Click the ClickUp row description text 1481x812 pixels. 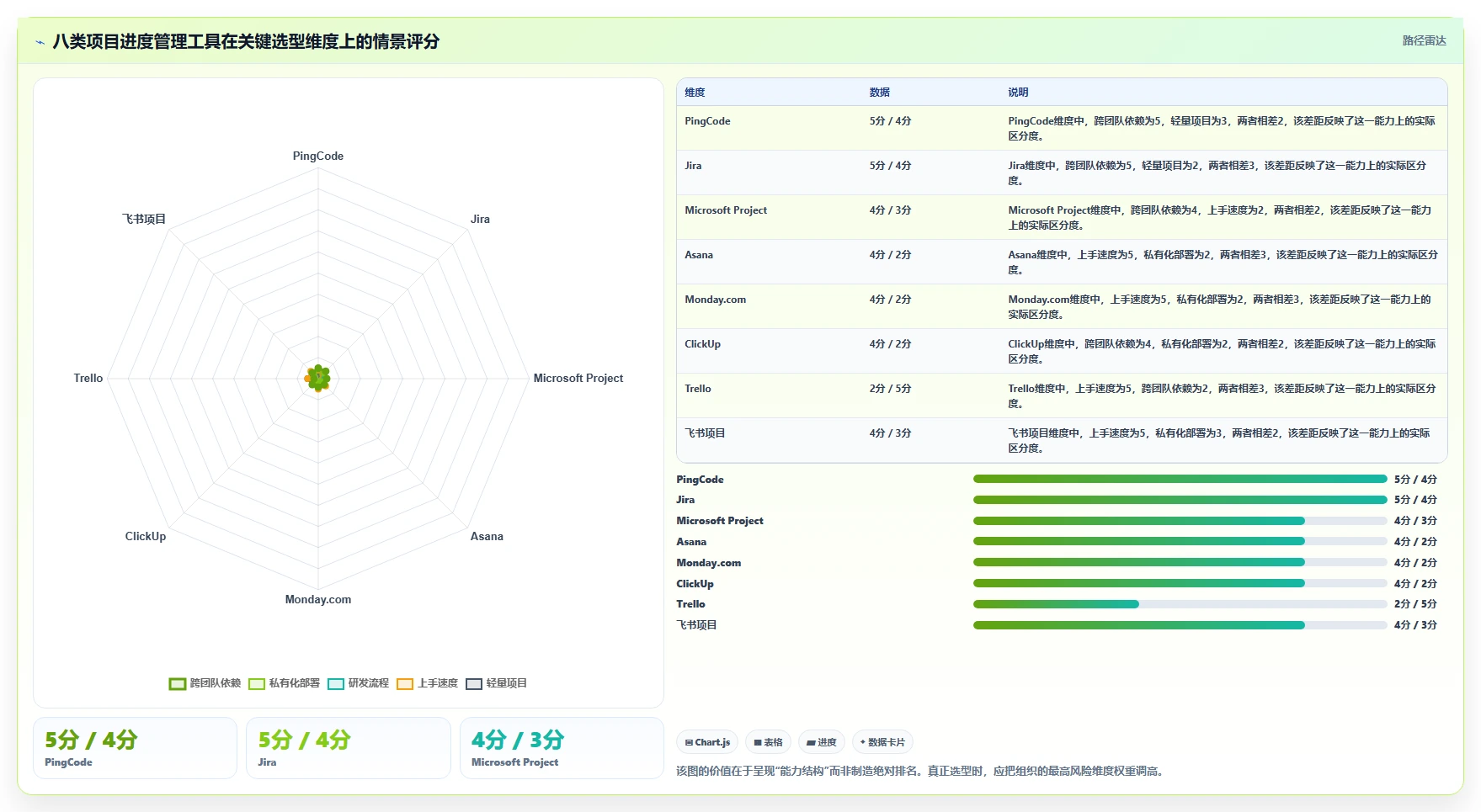[1222, 351]
